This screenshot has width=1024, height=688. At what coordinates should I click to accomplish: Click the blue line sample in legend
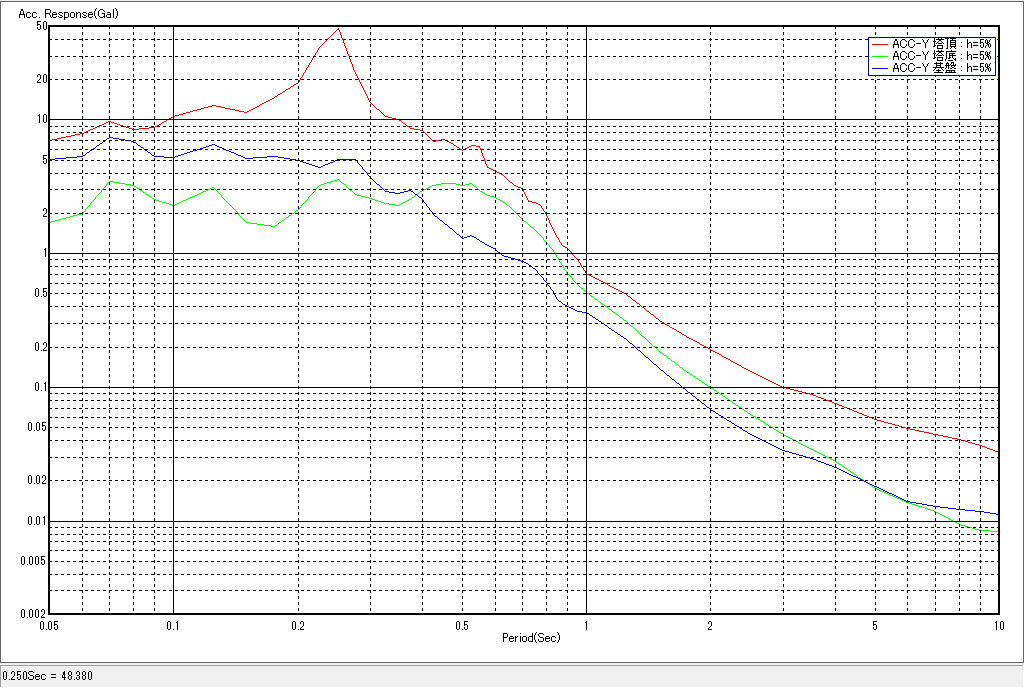(x=879, y=68)
